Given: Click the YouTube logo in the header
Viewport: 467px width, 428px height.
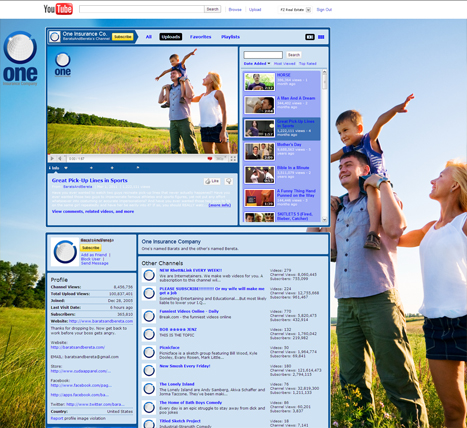Looking at the screenshot, I should pyautogui.click(x=58, y=9).
